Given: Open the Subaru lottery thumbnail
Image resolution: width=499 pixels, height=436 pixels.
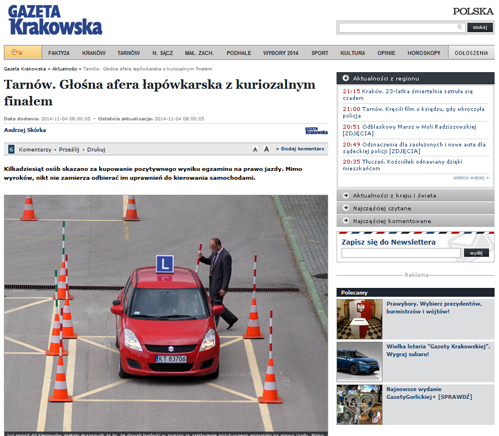Looking at the screenshot, I should coord(359,362).
